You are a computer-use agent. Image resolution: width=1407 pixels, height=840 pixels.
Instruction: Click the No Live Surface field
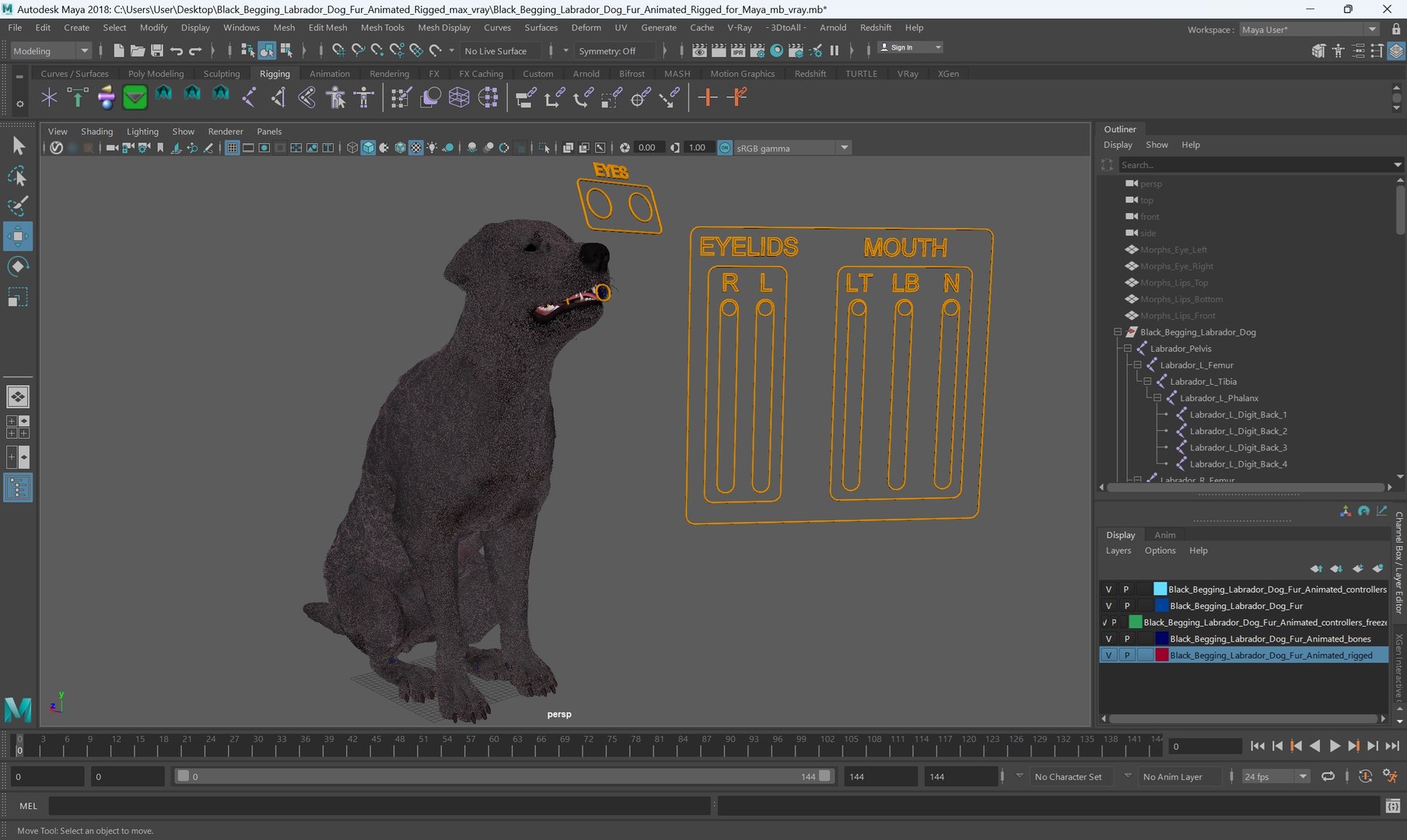tap(501, 51)
